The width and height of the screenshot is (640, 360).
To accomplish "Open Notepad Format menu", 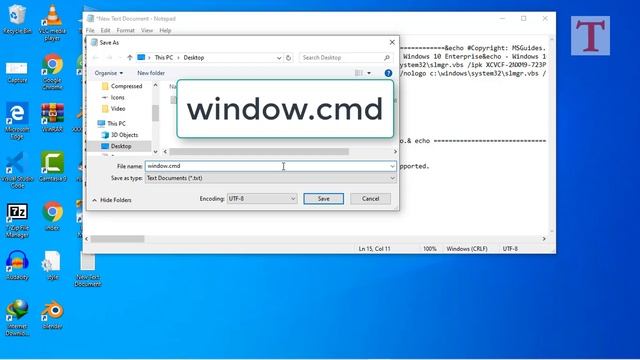I will point(125,30).
